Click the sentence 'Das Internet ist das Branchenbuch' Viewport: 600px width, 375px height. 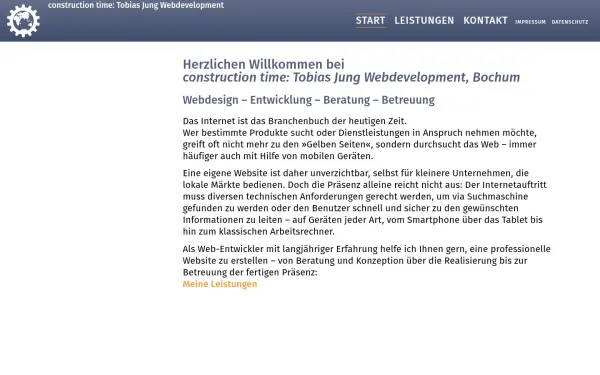[x=294, y=121]
